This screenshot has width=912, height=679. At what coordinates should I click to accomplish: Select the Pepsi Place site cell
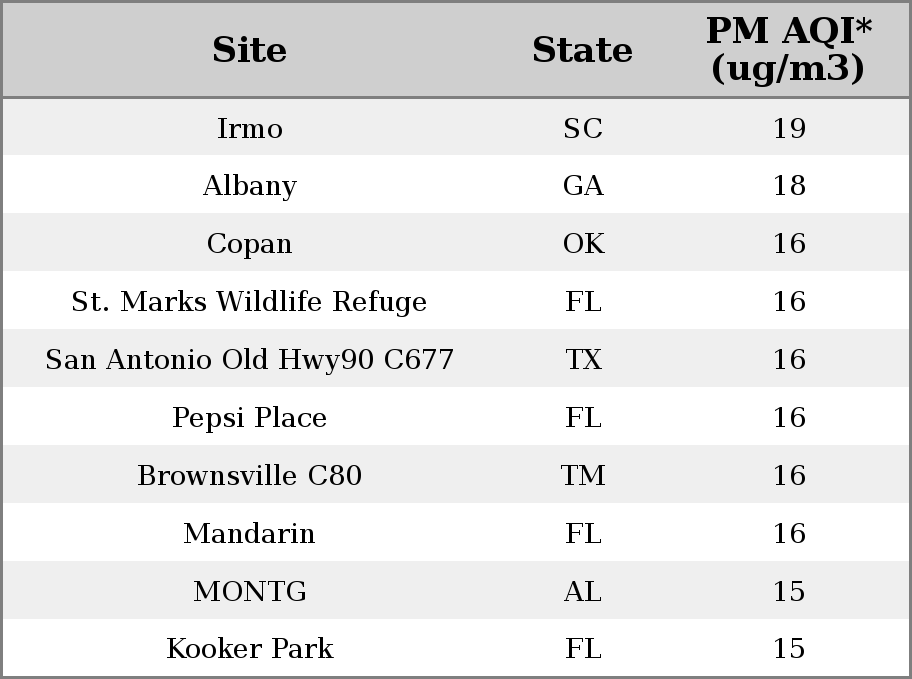pyautogui.click(x=250, y=418)
